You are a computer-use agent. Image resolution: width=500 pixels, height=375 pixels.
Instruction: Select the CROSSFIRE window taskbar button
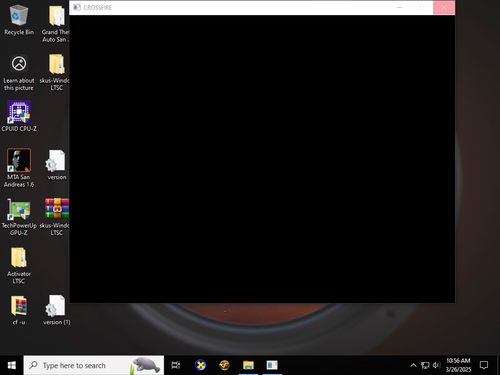click(x=272, y=365)
